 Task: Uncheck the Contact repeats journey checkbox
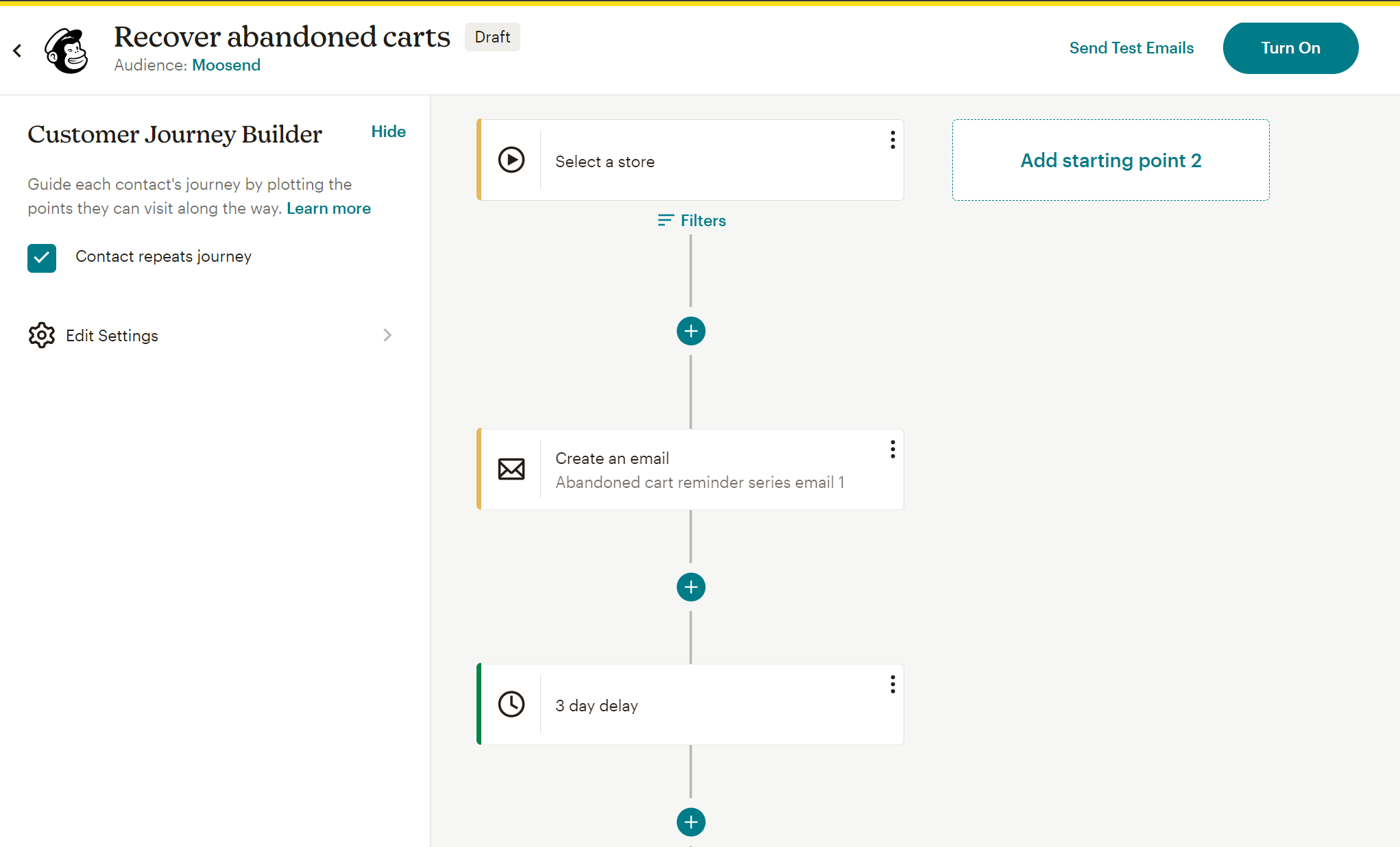(42, 258)
